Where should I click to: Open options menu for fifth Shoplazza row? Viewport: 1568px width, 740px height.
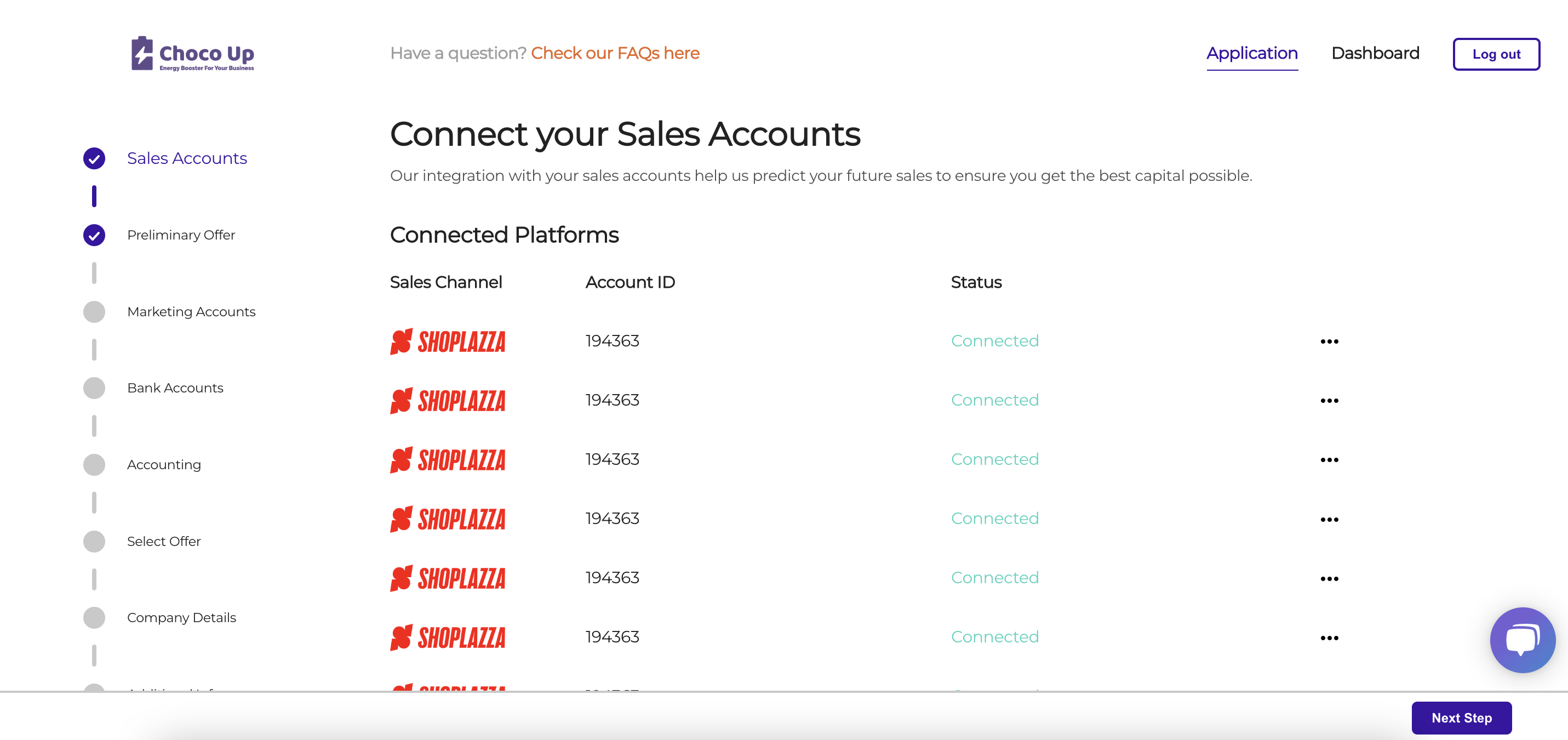pos(1329,578)
